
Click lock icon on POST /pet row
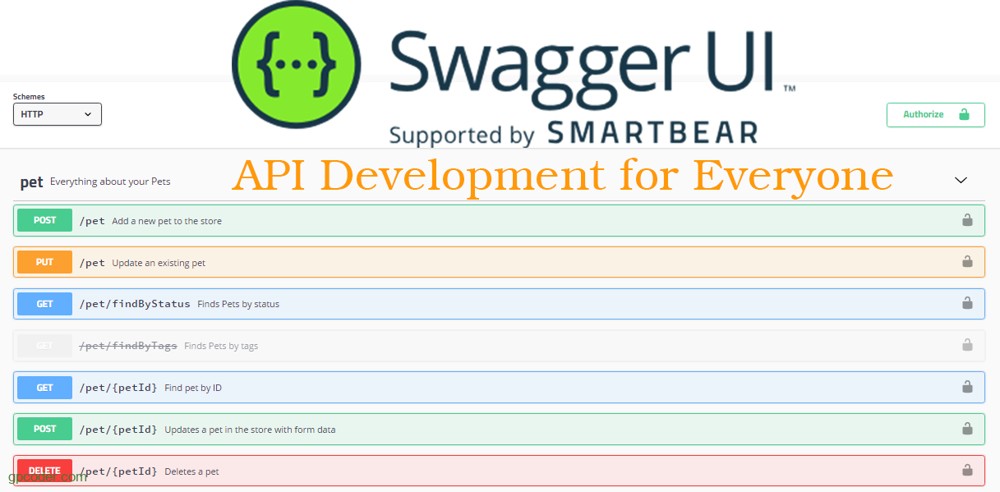967,220
